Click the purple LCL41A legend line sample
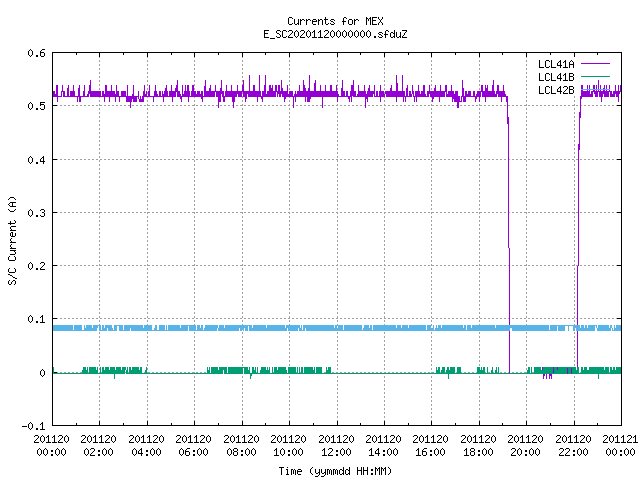Screen dimensions: 640x480 (595, 64)
